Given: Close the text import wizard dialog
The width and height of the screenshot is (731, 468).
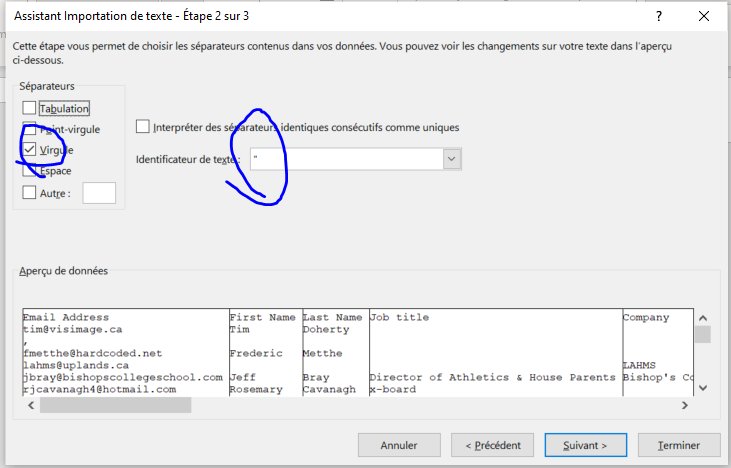Looking at the screenshot, I should (703, 18).
